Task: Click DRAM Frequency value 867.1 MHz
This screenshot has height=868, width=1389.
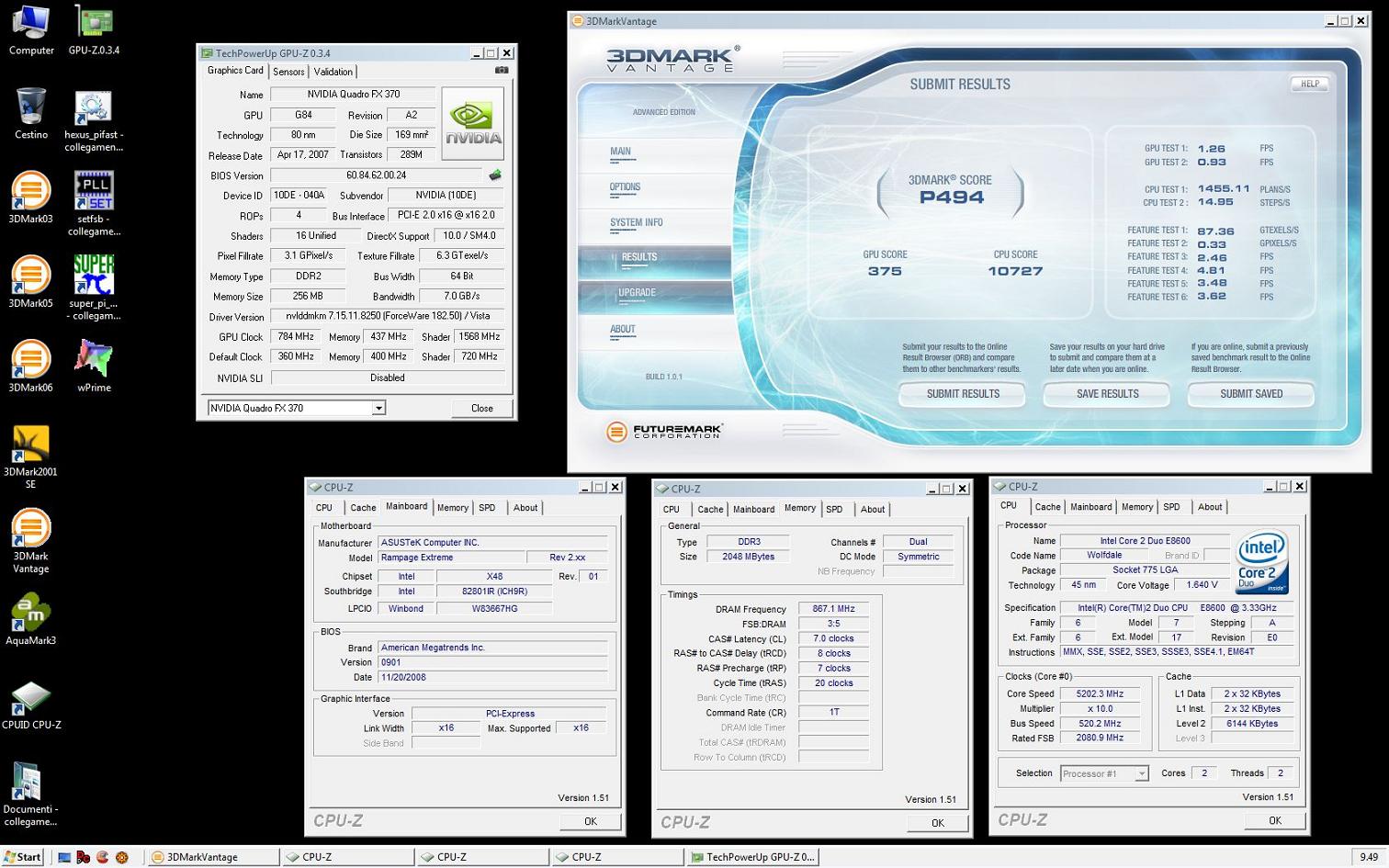Action: [x=833, y=609]
